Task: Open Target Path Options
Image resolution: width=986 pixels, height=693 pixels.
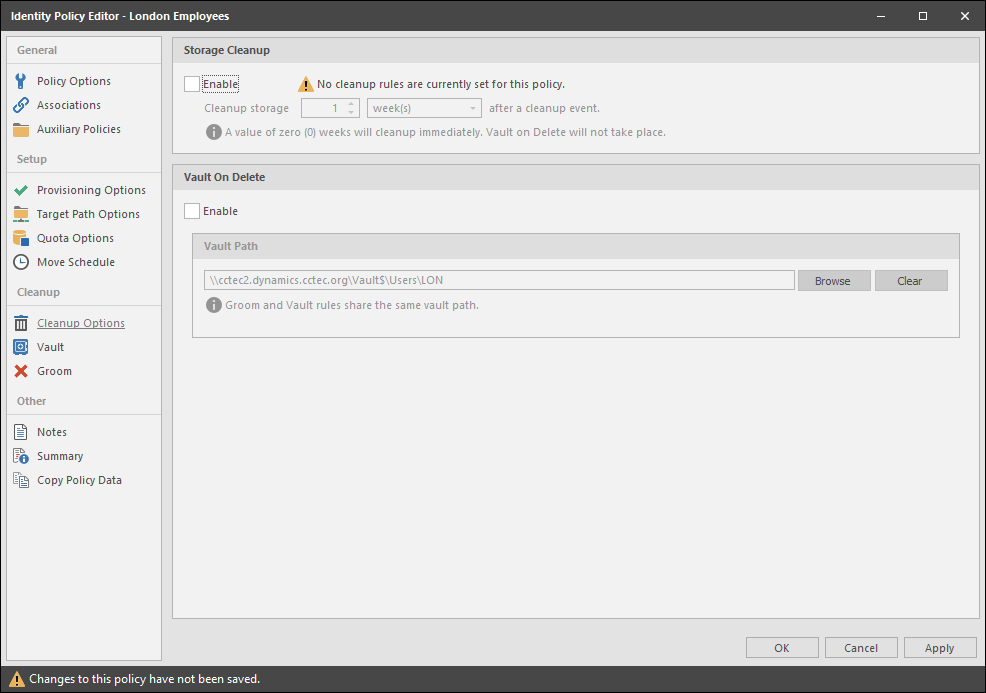Action: click(88, 214)
